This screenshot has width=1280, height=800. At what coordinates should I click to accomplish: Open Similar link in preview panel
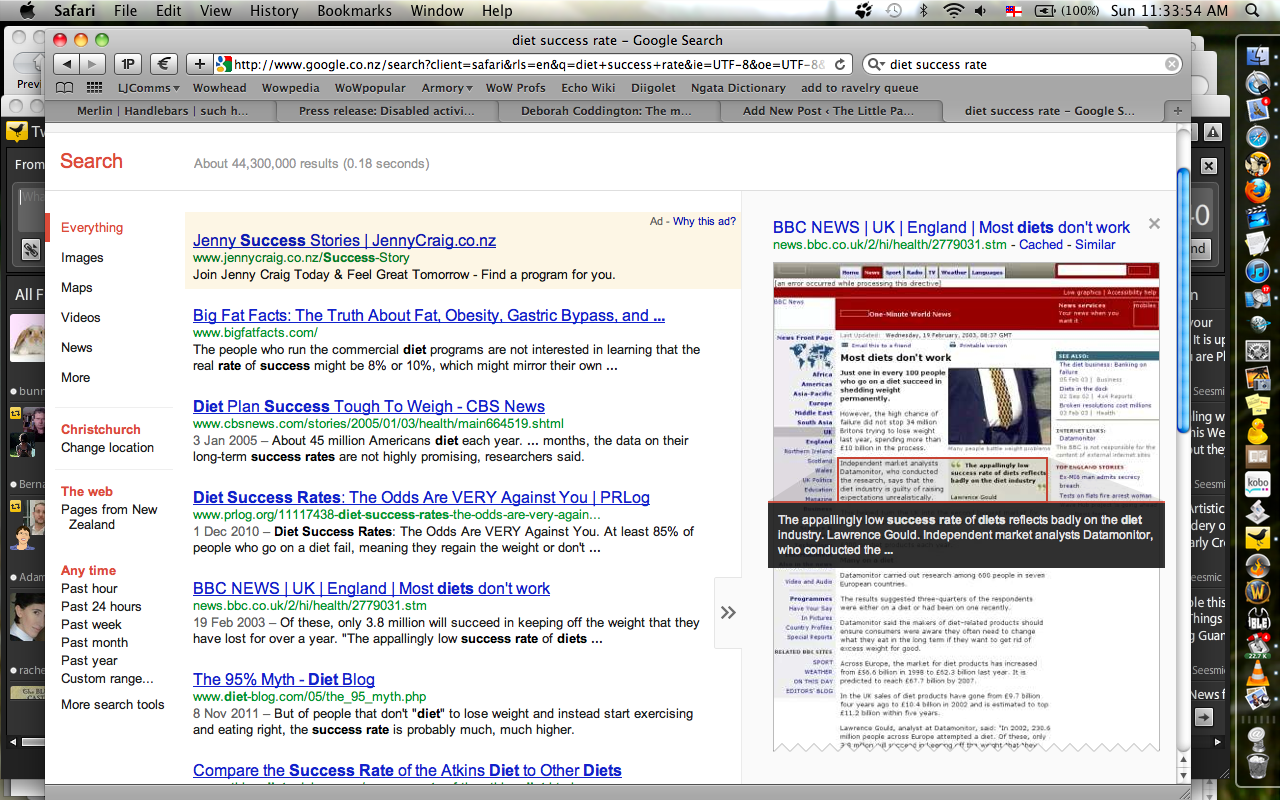1095,244
